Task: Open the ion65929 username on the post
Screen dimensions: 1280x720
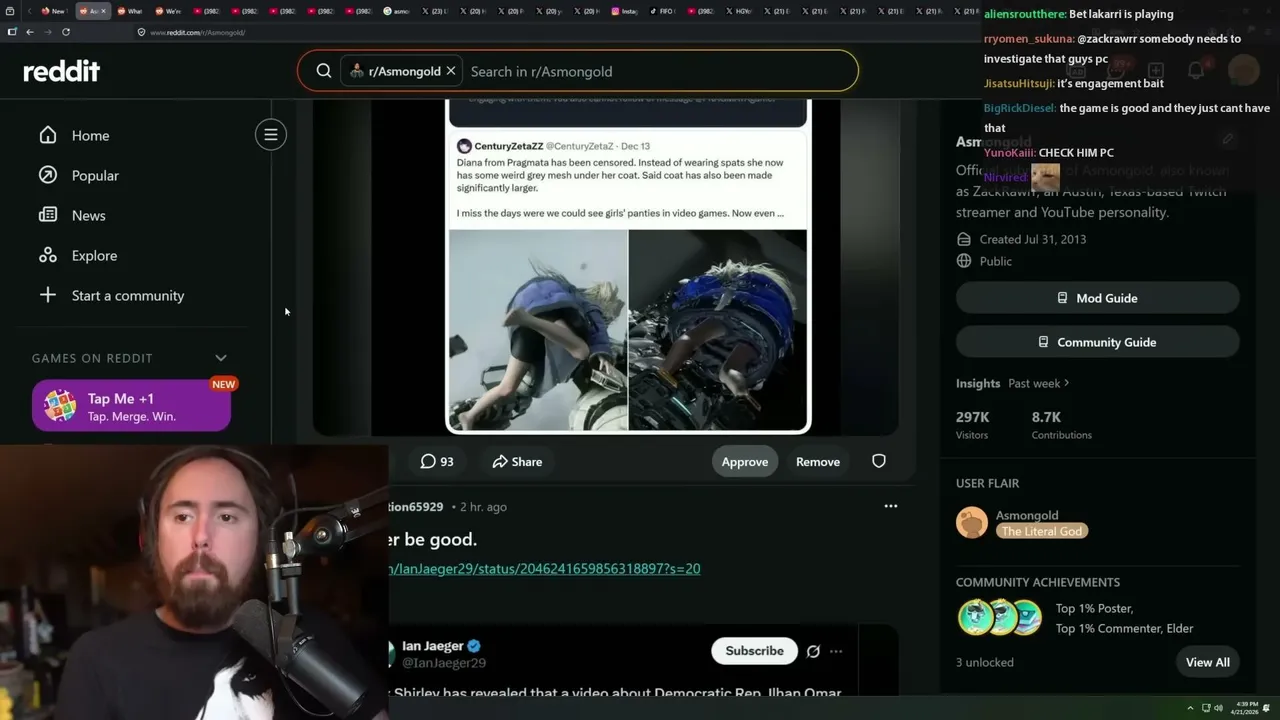Action: [416, 507]
